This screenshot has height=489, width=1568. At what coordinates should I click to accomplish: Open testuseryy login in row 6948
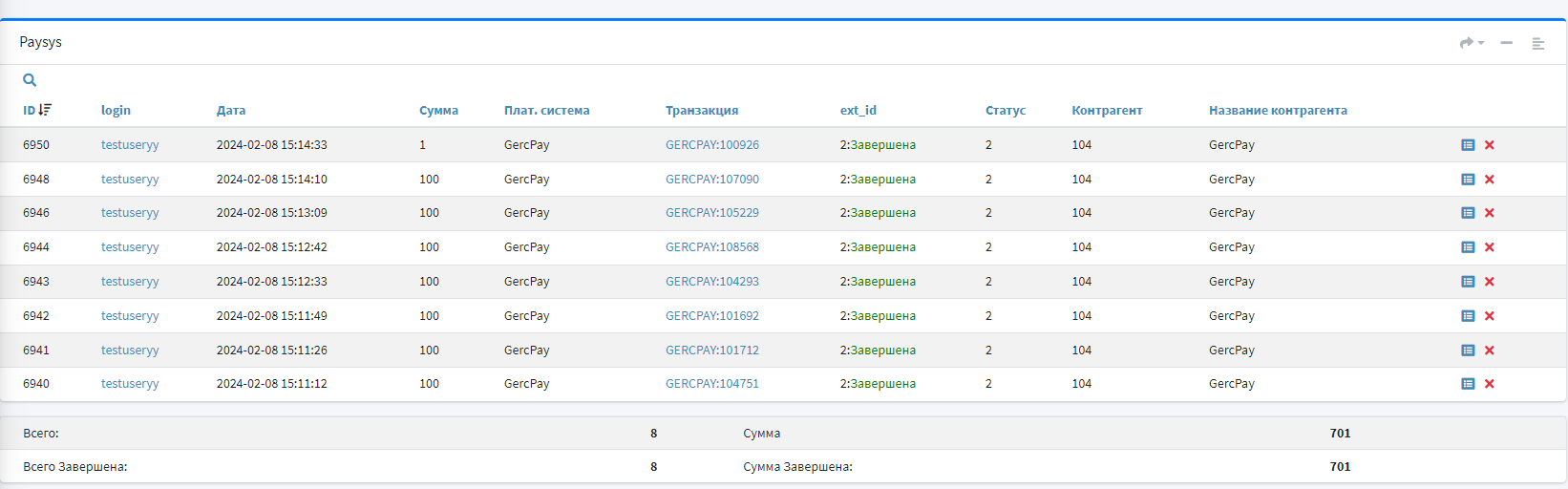(130, 180)
